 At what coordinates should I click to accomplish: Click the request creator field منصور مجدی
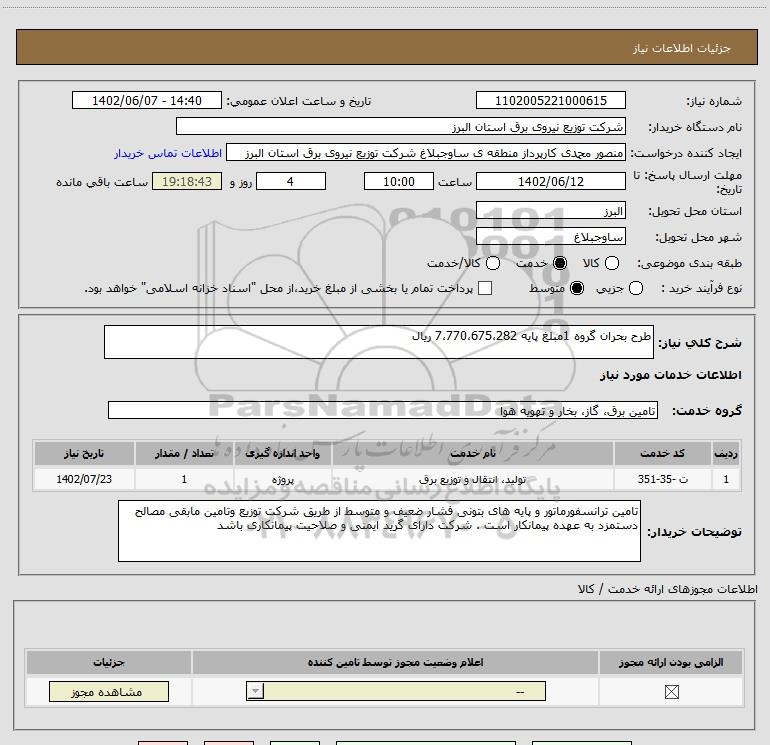tap(426, 153)
